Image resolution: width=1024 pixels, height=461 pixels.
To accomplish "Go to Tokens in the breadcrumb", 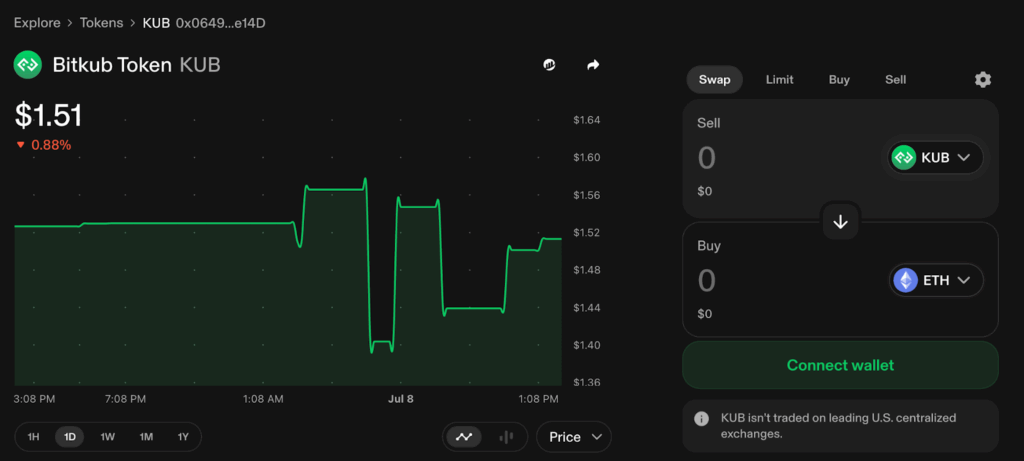I will click(101, 22).
